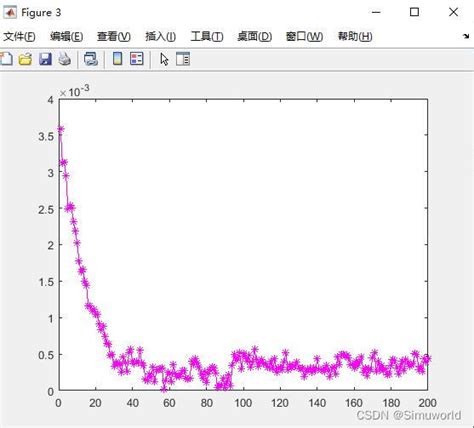This screenshot has height=428, width=474.
Task: Click the ×10⁻³ axis exponent label
Action: pos(74,91)
